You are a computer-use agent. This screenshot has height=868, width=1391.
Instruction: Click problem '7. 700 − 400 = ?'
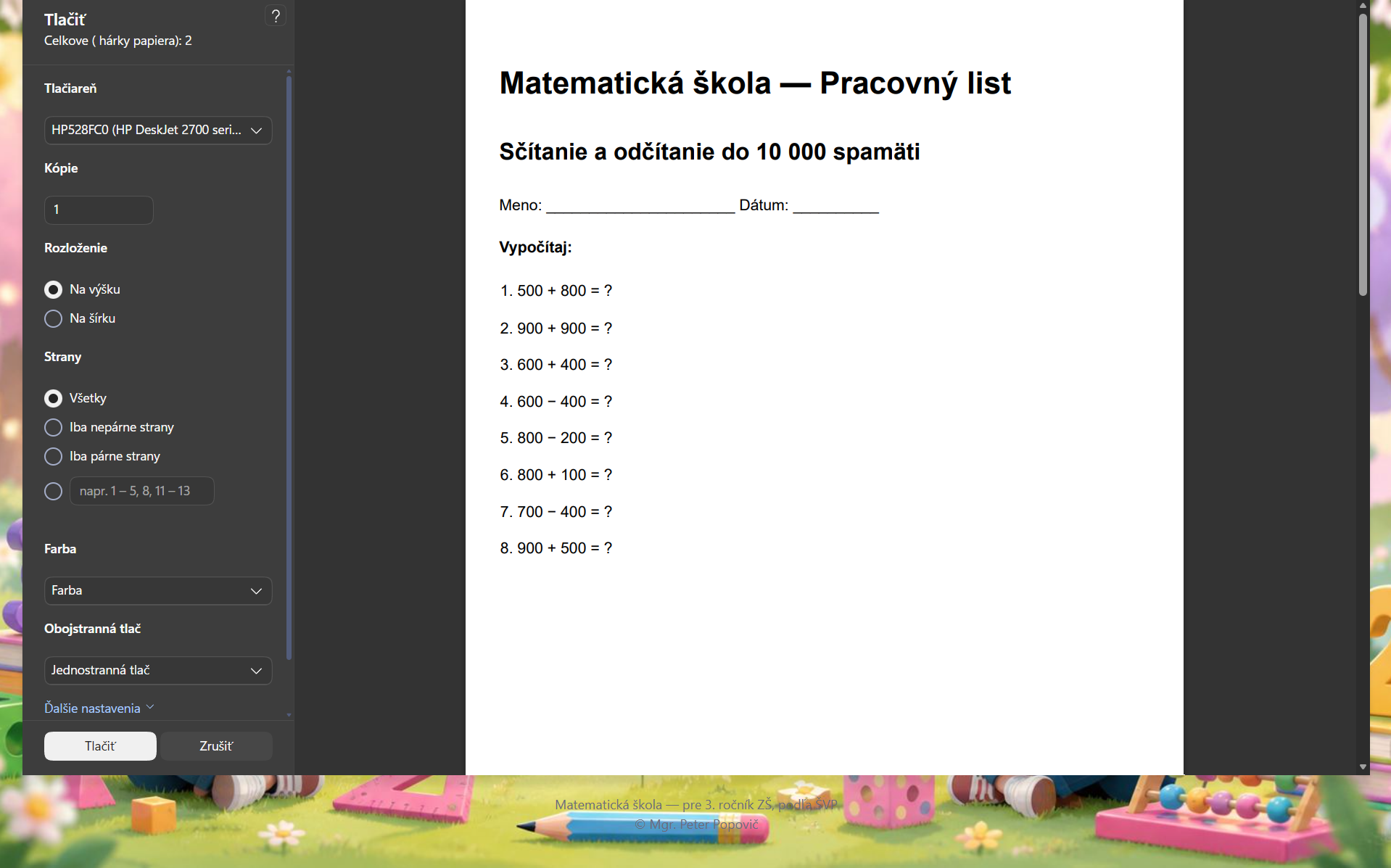tap(556, 512)
